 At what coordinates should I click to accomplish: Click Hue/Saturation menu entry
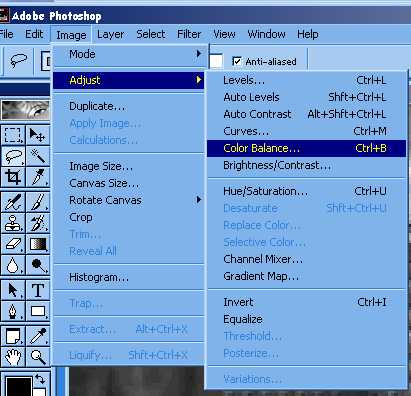306,191
